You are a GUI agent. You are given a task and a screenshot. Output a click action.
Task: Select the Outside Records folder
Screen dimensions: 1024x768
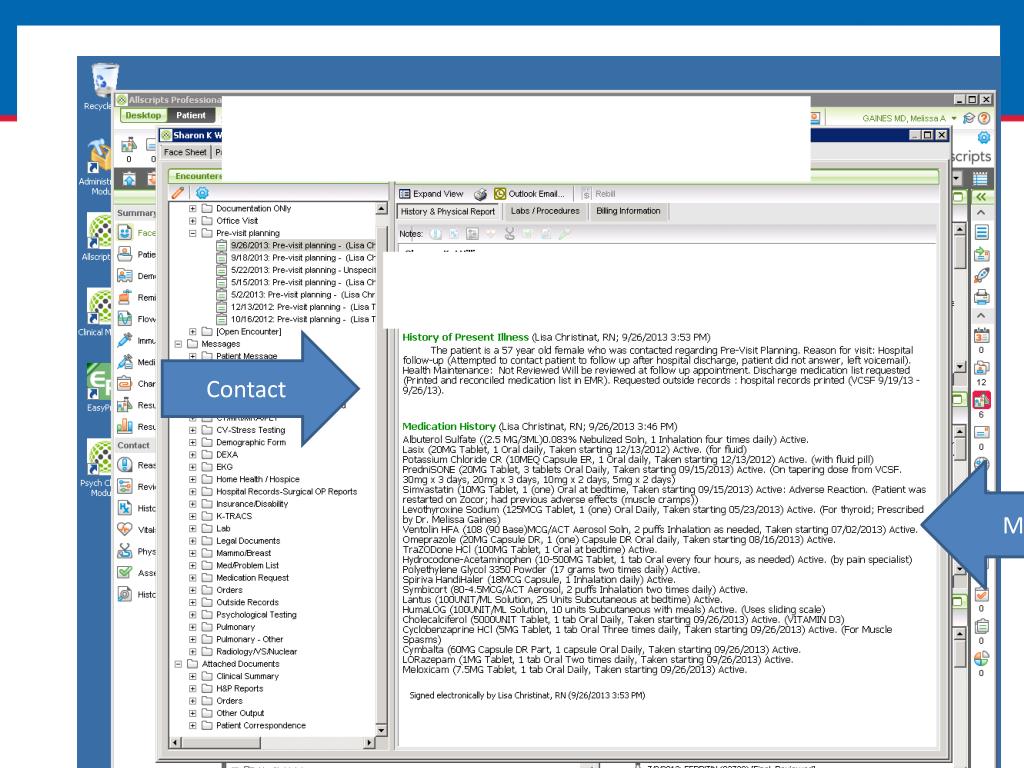(247, 603)
